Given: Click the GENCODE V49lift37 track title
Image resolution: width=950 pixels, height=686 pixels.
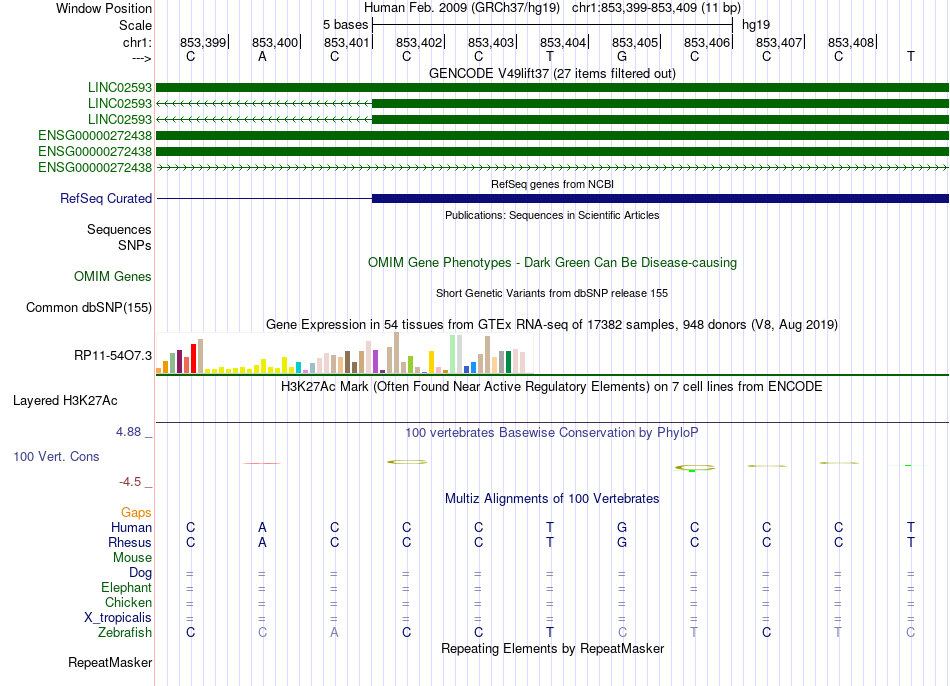Looking at the screenshot, I should [552, 73].
